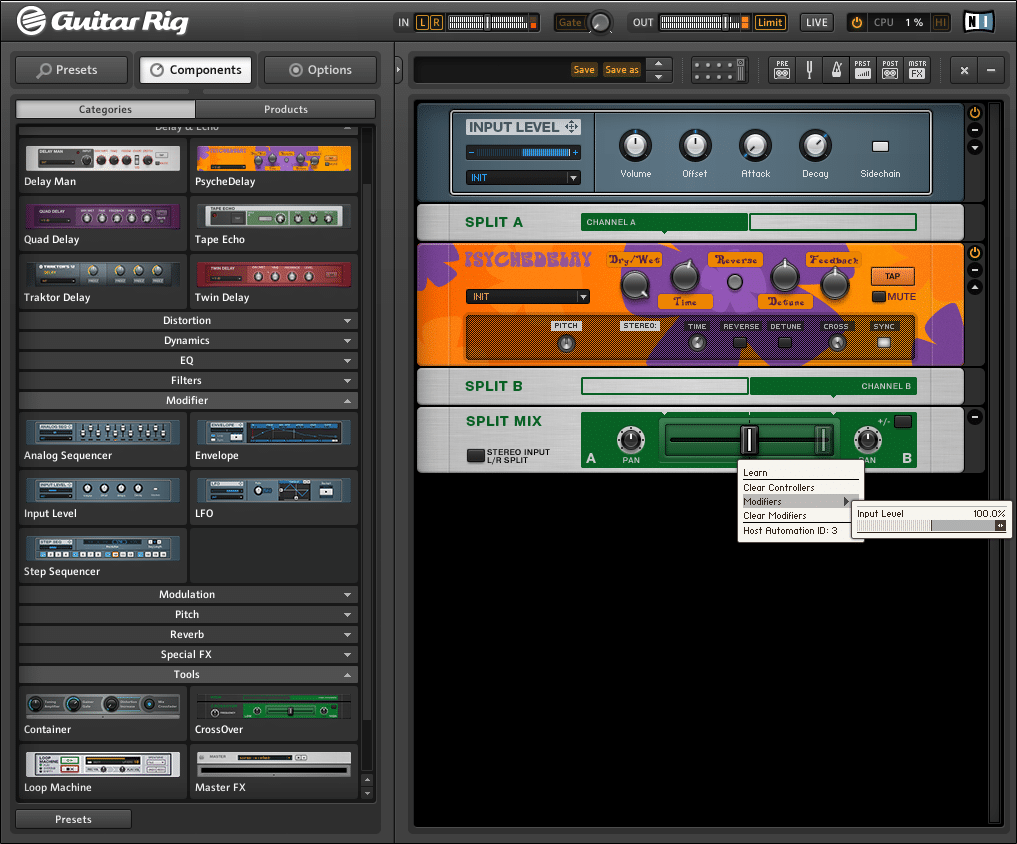Open the Psychedelay INIT preset dropdown
The image size is (1017, 844).
coord(527,296)
